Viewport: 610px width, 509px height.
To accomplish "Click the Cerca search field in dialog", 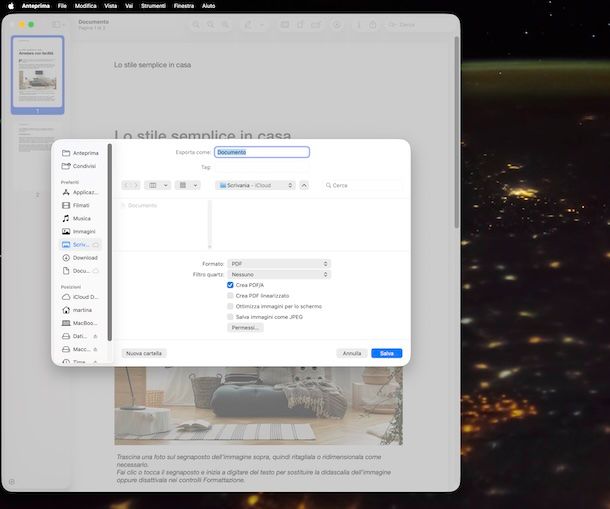I will coord(362,185).
